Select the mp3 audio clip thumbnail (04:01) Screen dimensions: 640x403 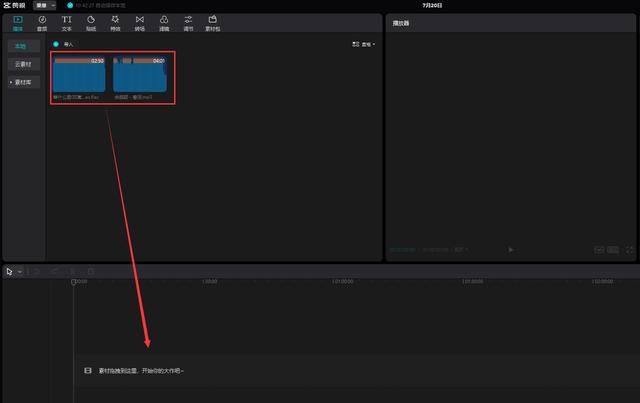[x=140, y=74]
